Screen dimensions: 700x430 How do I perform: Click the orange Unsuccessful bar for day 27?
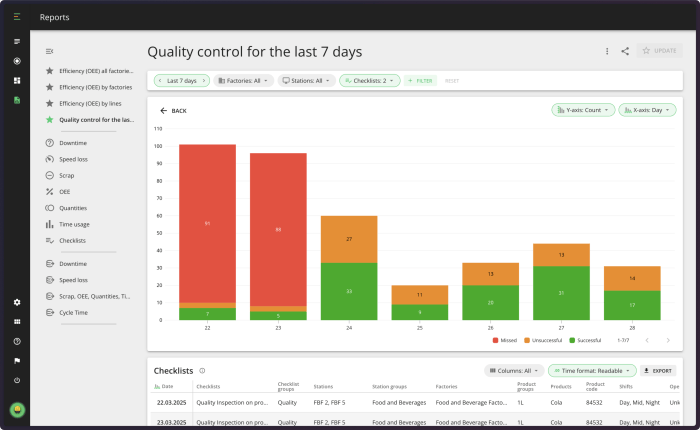click(561, 255)
